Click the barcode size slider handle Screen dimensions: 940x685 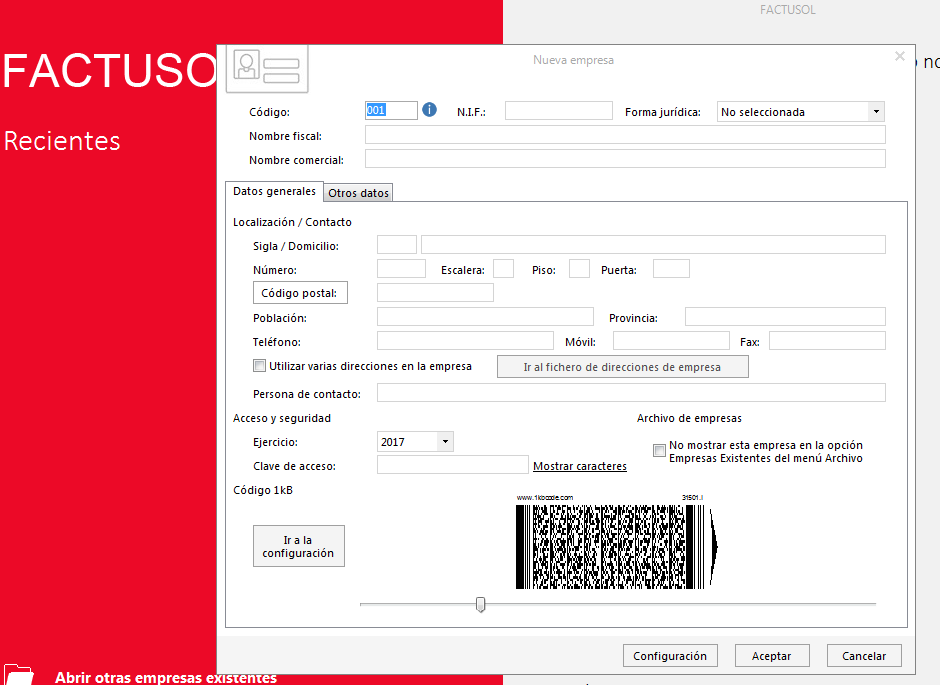point(480,604)
